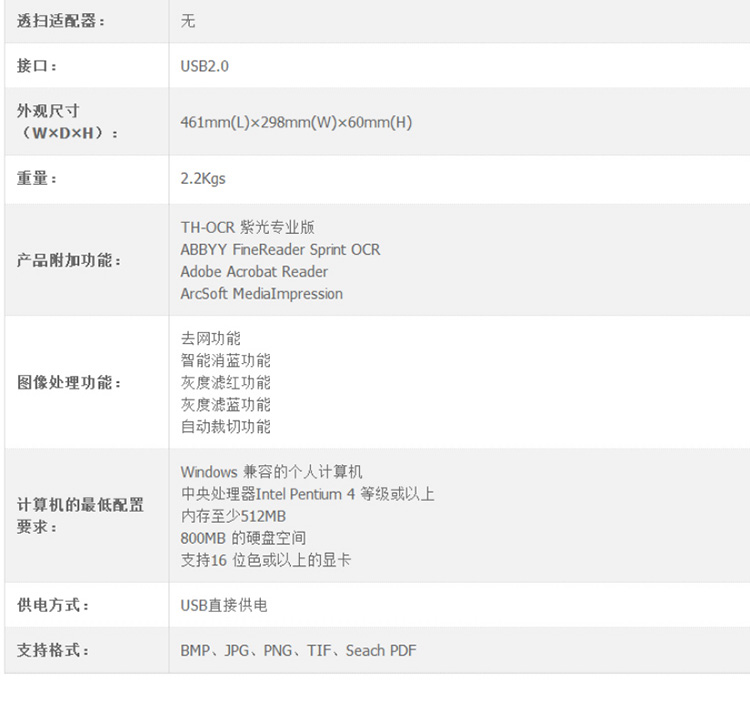Click ABBYY FineReader Sprint OCR text
This screenshot has height=706, width=750.
280,250
